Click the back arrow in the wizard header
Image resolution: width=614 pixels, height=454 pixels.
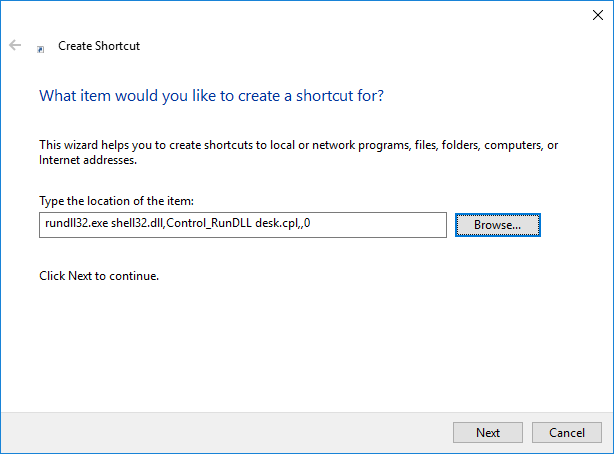tap(15, 45)
